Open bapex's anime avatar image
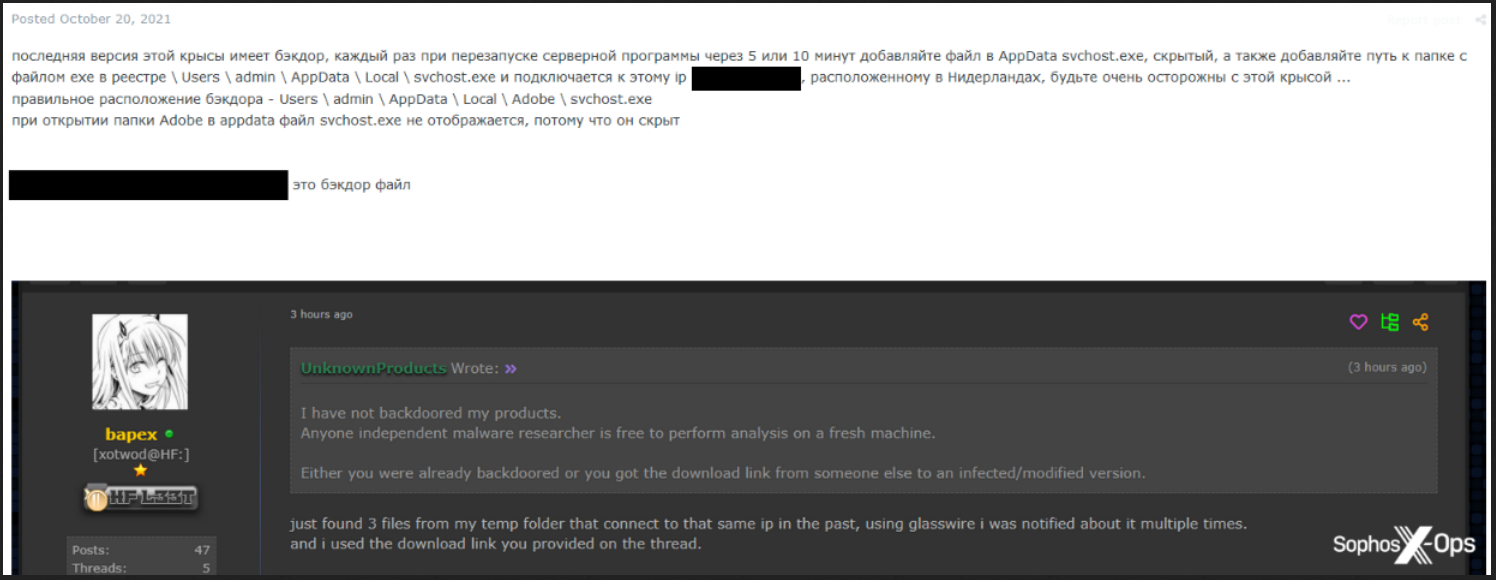The image size is (1496, 580). pyautogui.click(x=140, y=362)
